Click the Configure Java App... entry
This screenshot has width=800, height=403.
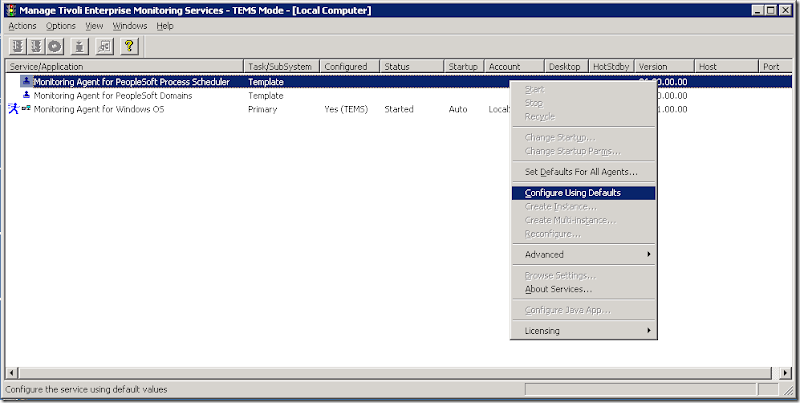[584, 310]
